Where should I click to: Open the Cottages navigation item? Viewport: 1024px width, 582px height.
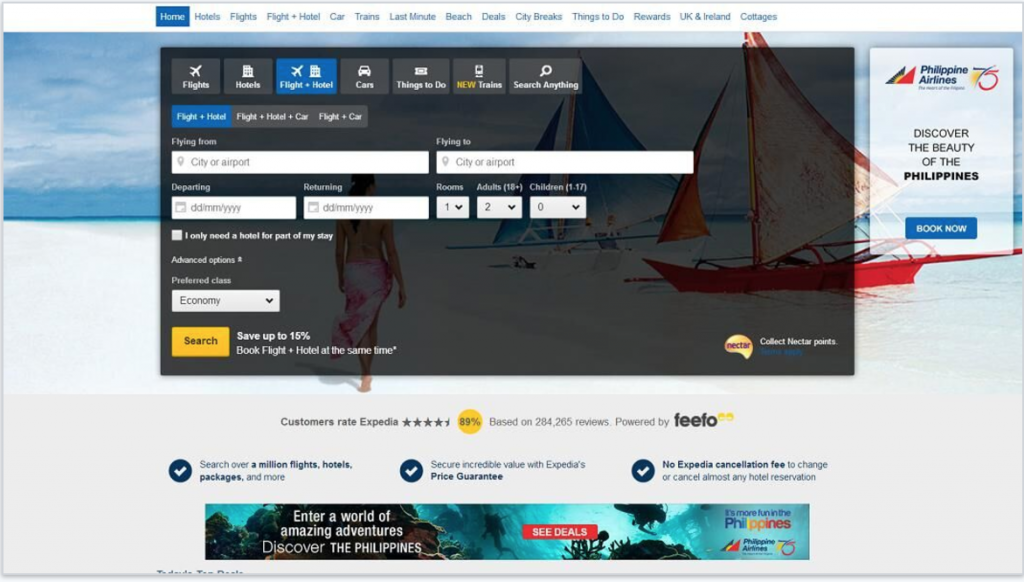pyautogui.click(x=758, y=16)
